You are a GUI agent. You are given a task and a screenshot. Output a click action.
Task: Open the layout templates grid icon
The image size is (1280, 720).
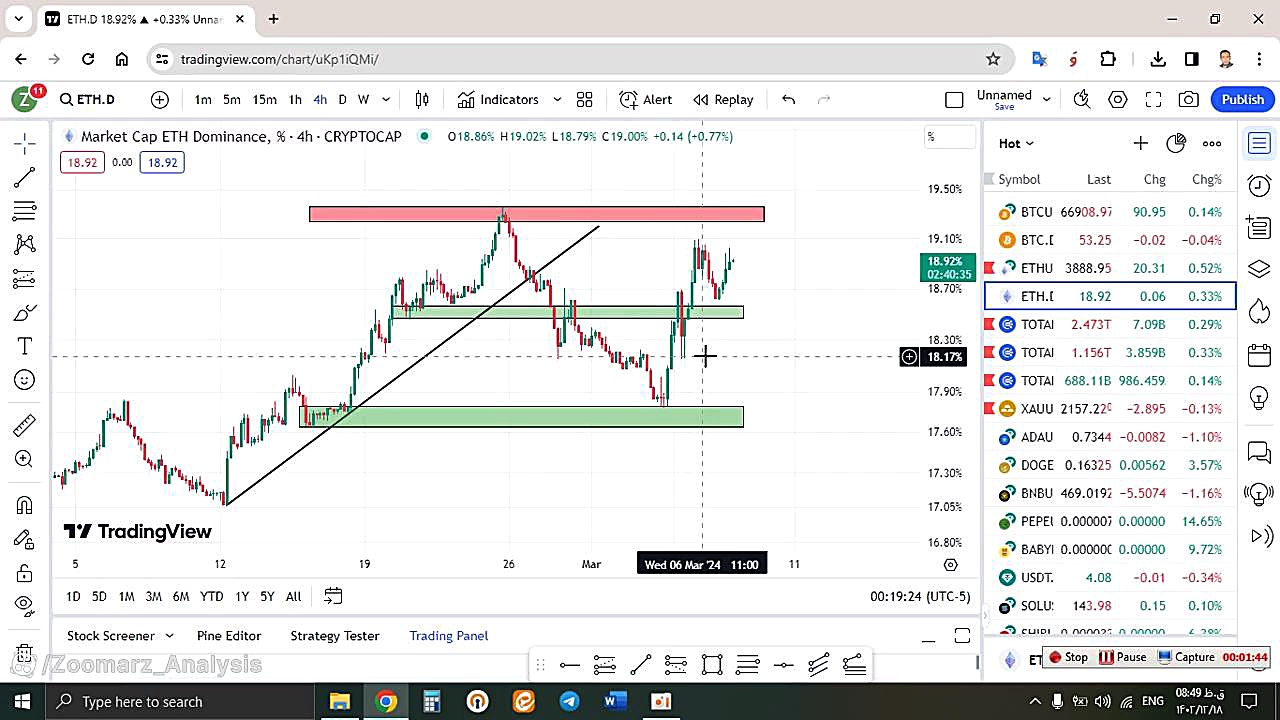click(x=584, y=99)
